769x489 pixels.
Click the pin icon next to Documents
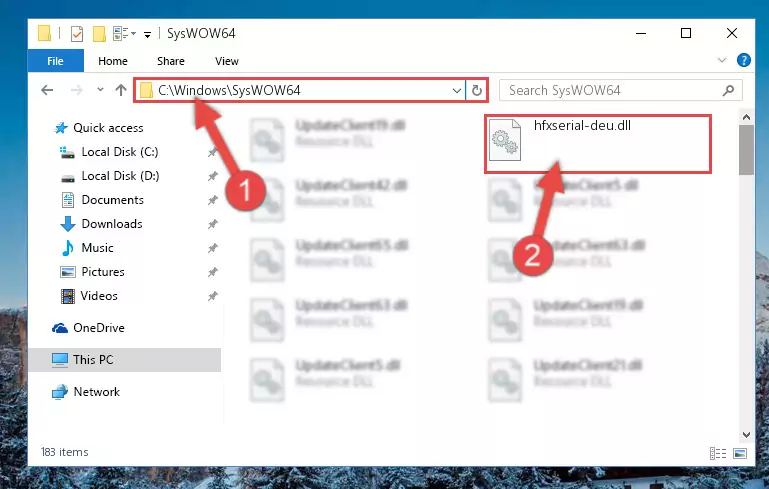click(212, 200)
